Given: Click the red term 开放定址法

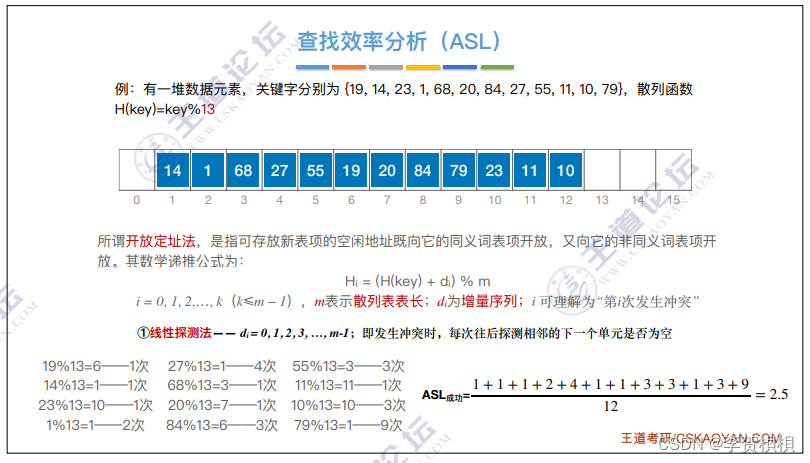Looking at the screenshot, I should [161, 241].
